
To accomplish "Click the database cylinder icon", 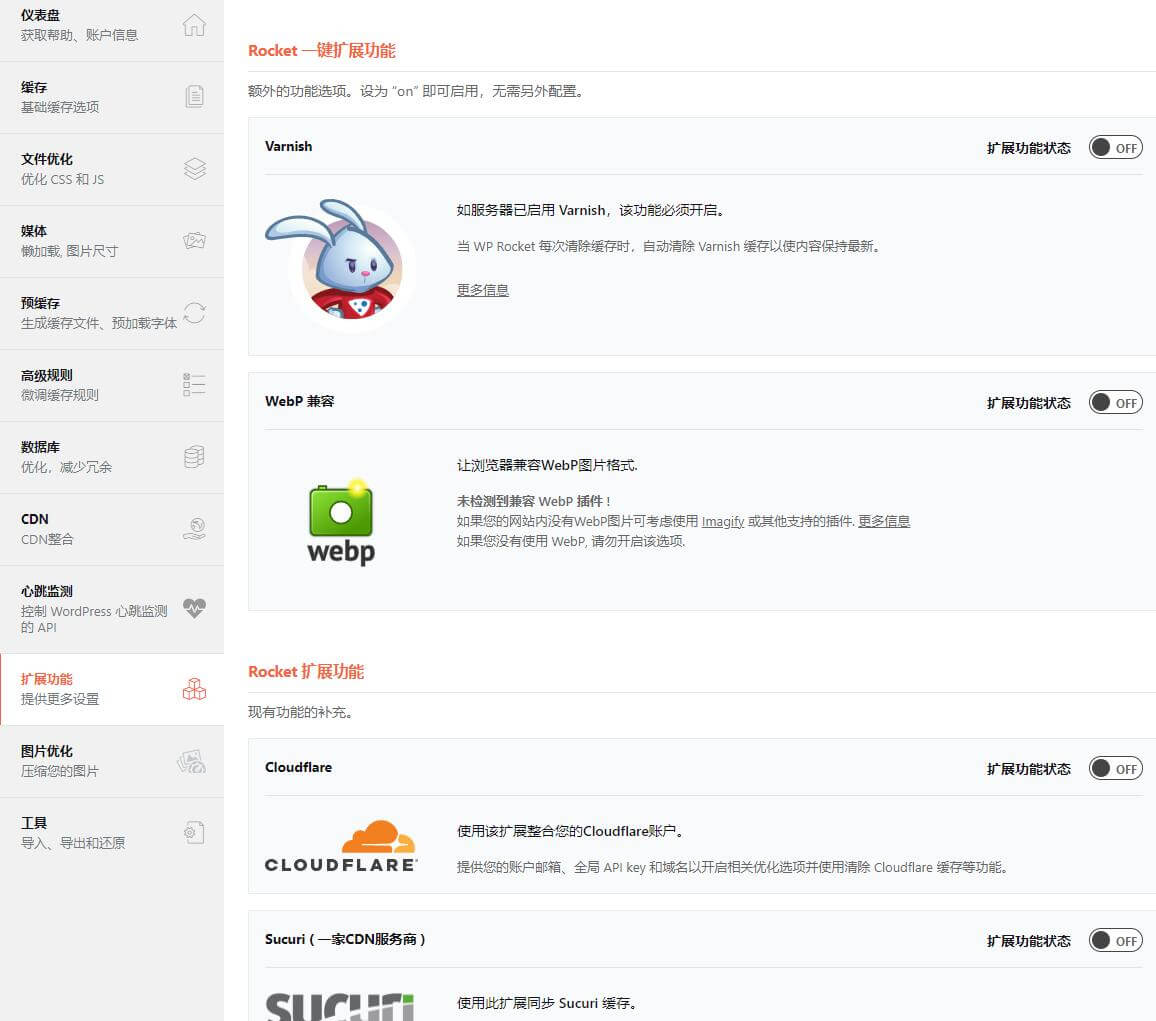I will 194,457.
